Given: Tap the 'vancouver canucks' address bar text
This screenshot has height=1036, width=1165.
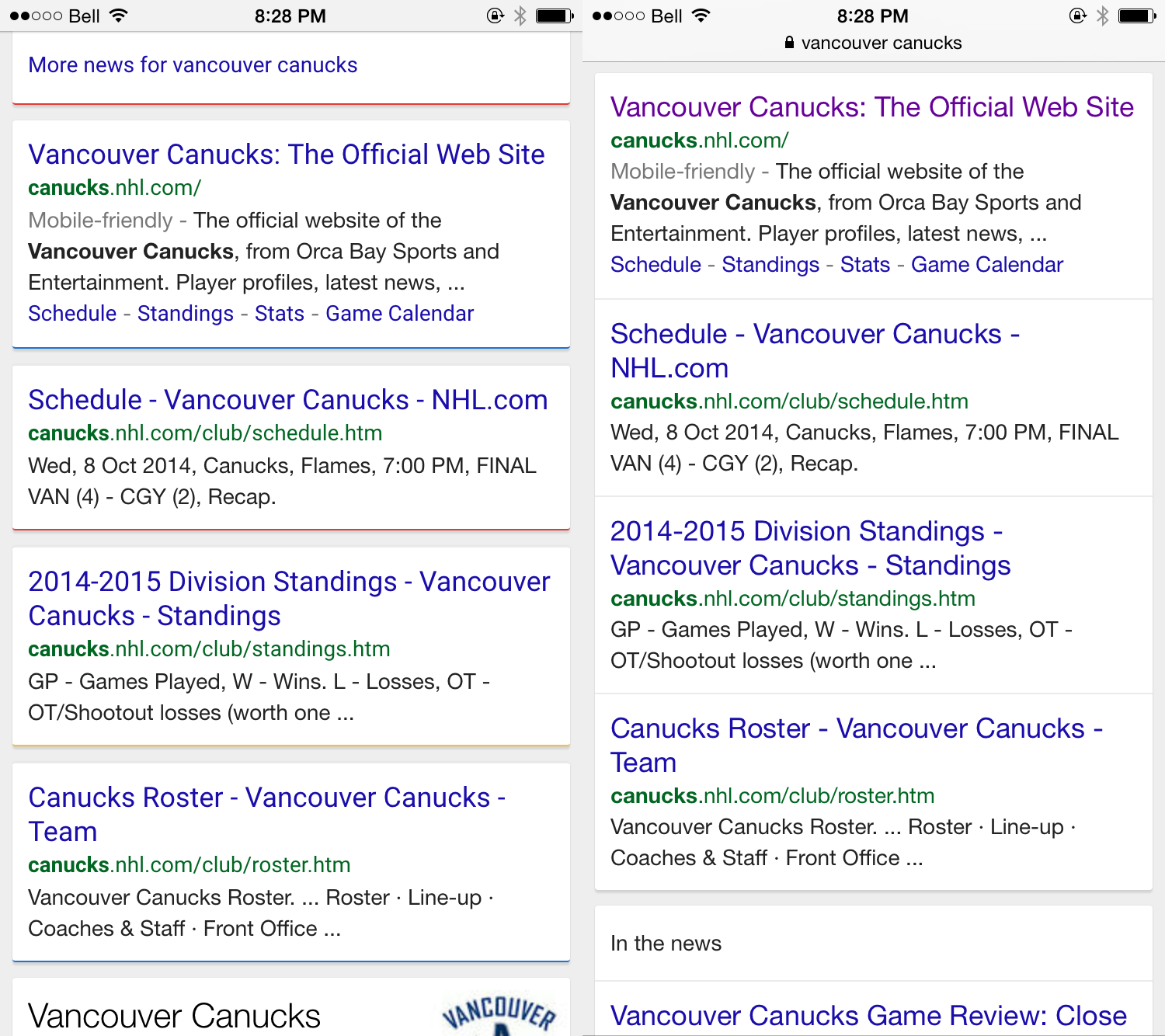Looking at the screenshot, I should tap(881, 43).
